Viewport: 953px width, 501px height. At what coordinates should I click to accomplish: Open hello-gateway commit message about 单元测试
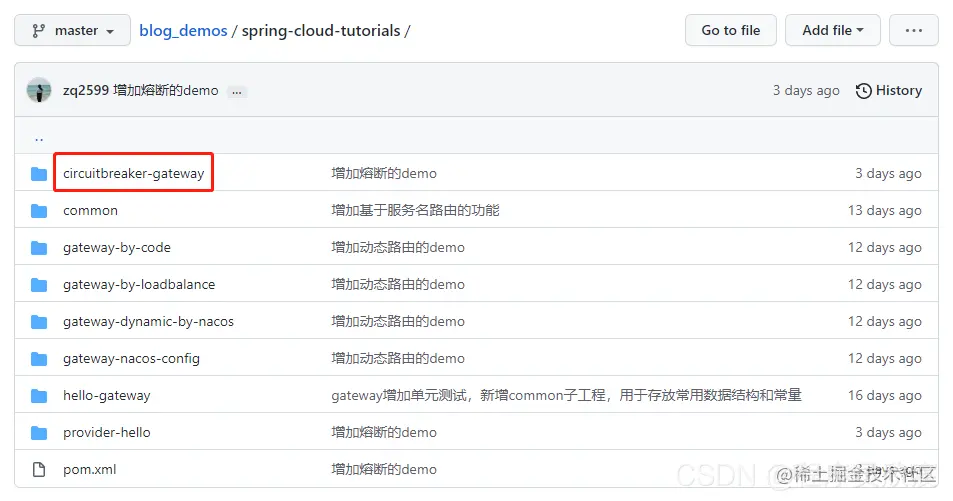566,395
